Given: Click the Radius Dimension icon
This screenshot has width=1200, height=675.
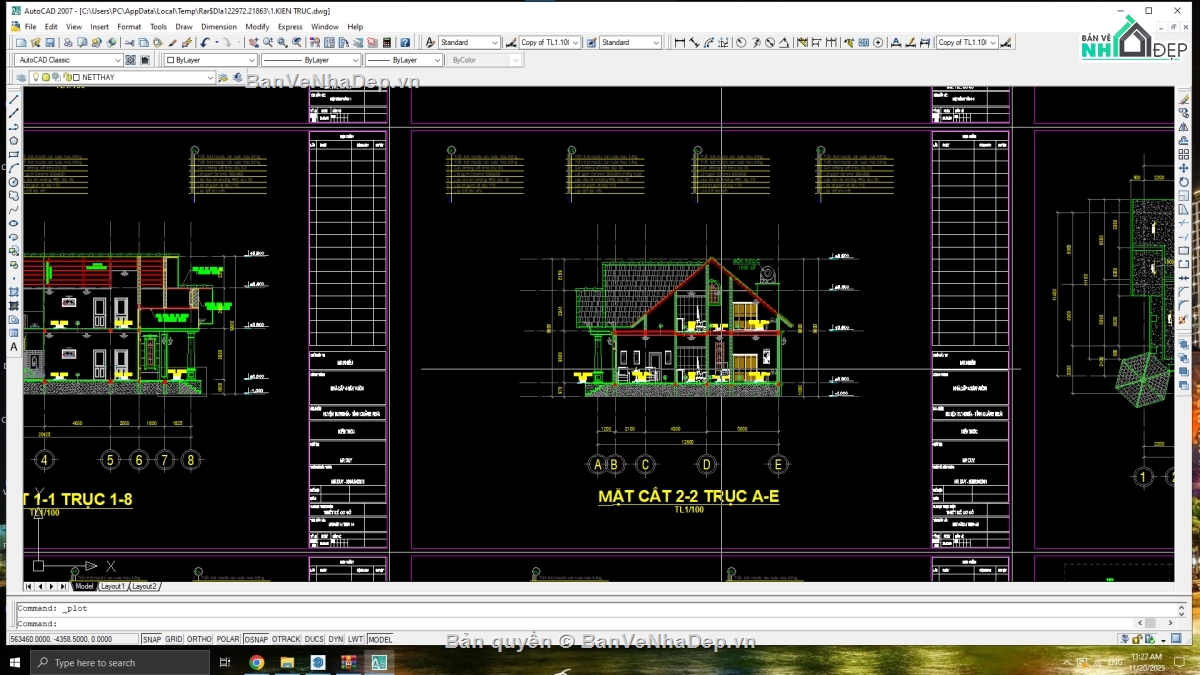Looking at the screenshot, I should coord(741,42).
